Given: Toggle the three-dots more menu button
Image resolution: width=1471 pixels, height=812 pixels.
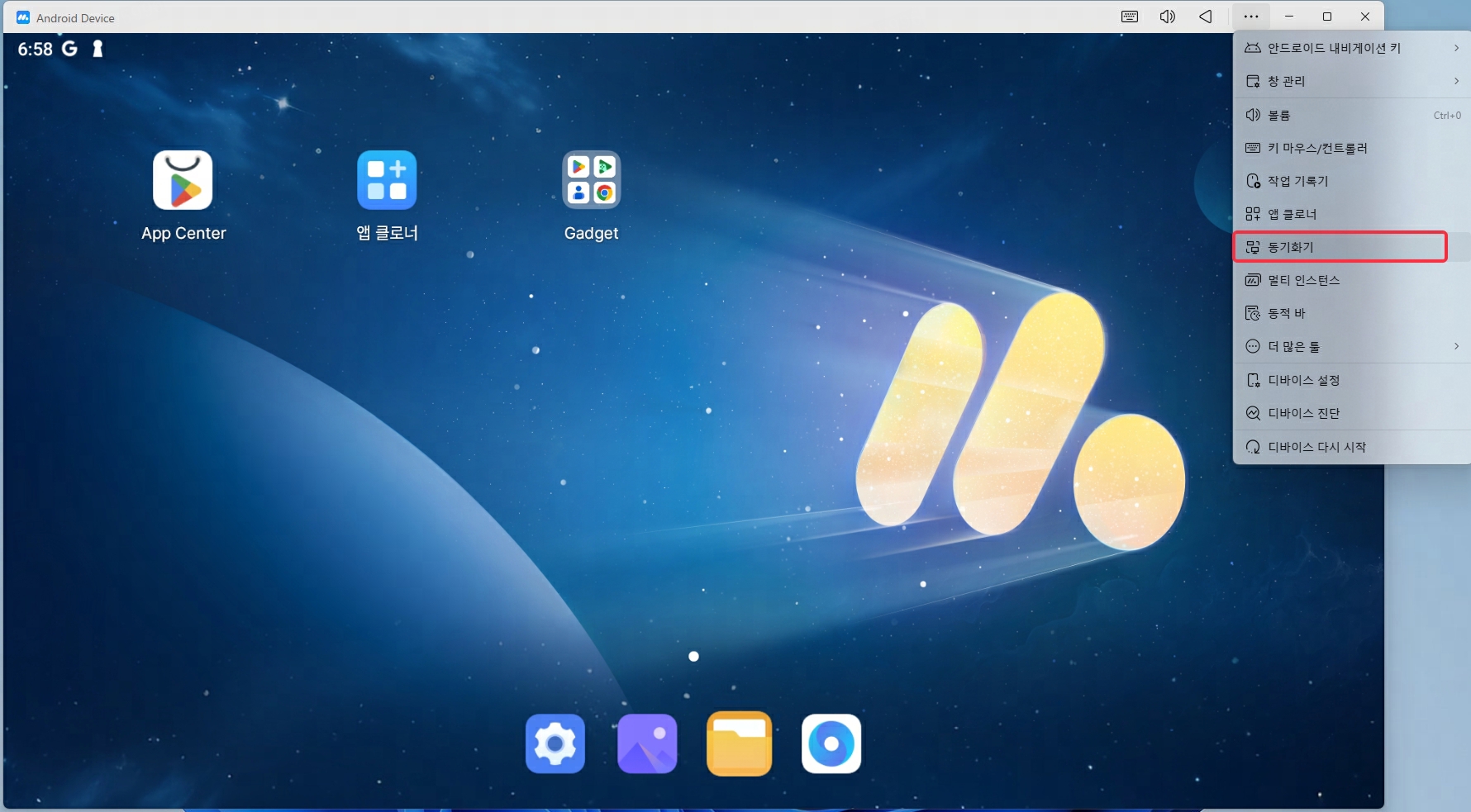Looking at the screenshot, I should (1251, 17).
